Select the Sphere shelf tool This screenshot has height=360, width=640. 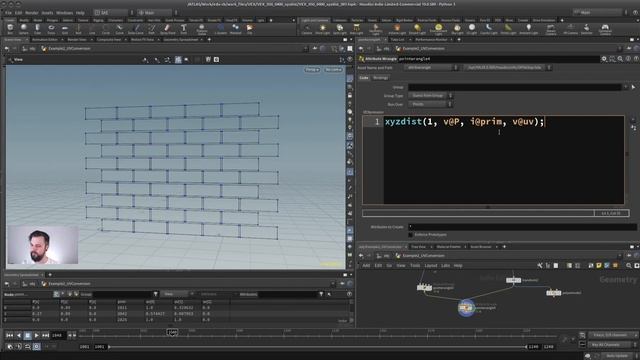pos(24,29)
